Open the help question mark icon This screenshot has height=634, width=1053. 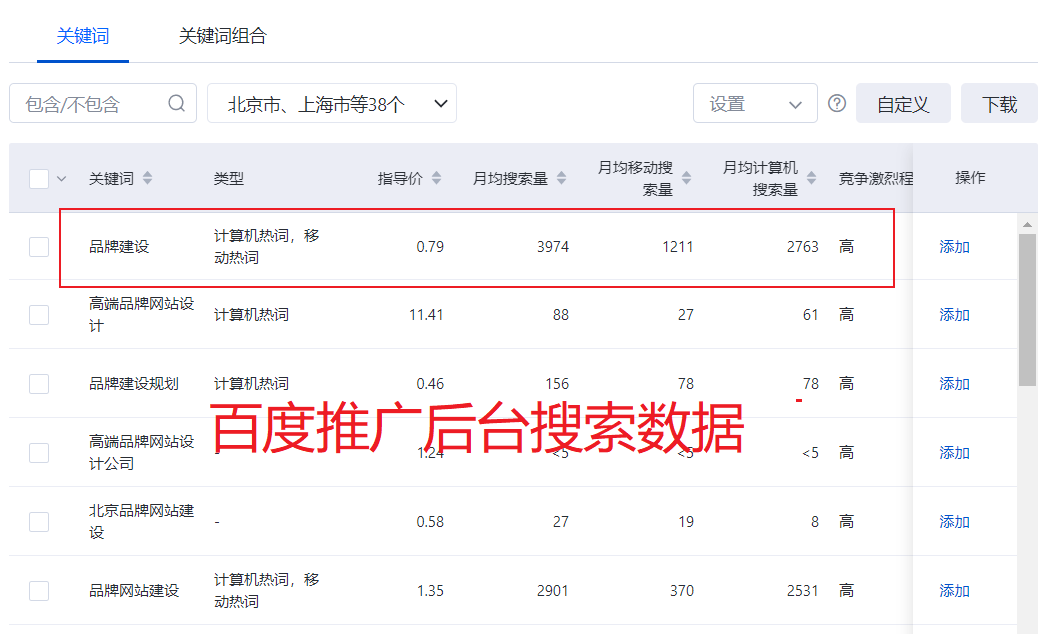837,103
